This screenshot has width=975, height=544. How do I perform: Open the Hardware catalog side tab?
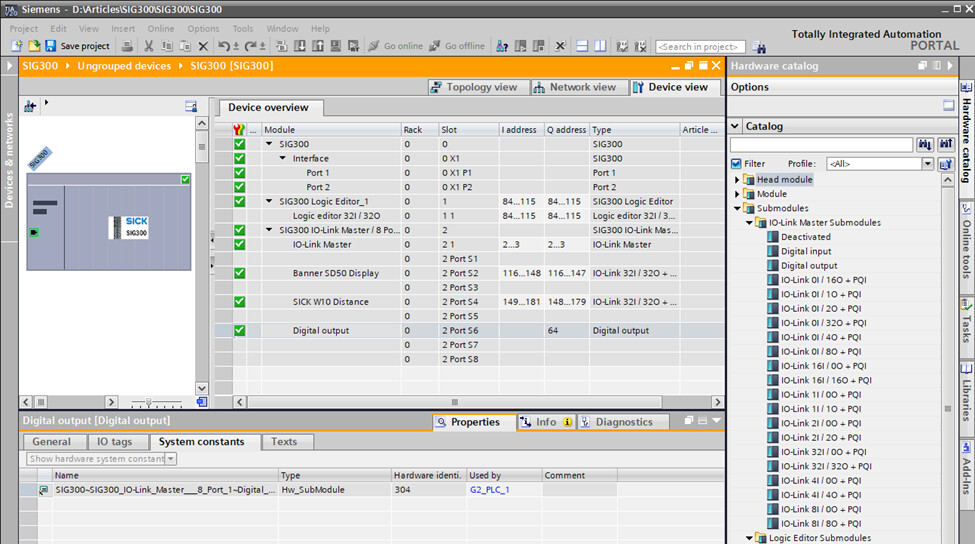[966, 140]
